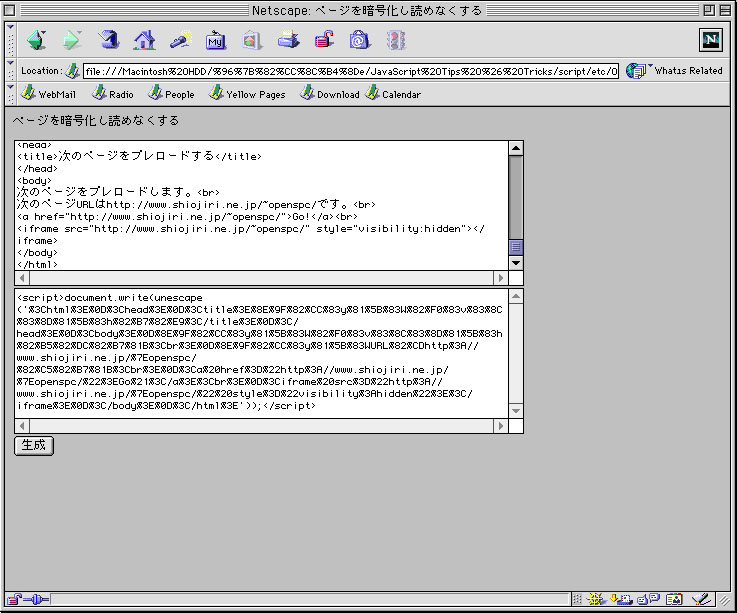The width and height of the screenshot is (737, 613).
Task: Go back with the Back arrow icon
Action: point(36,40)
